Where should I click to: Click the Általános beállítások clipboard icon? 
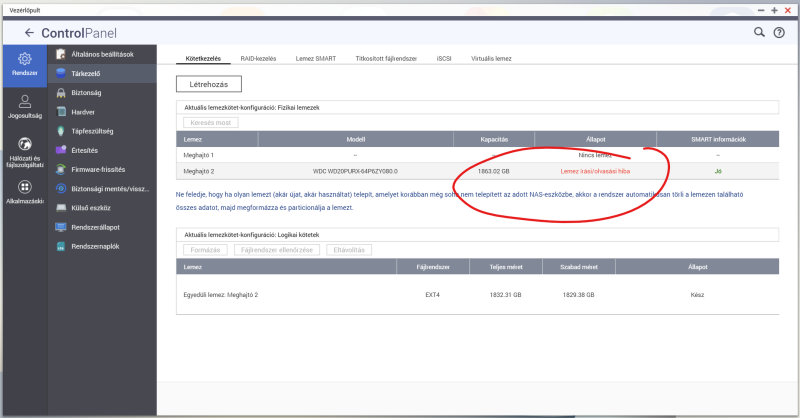click(61, 54)
